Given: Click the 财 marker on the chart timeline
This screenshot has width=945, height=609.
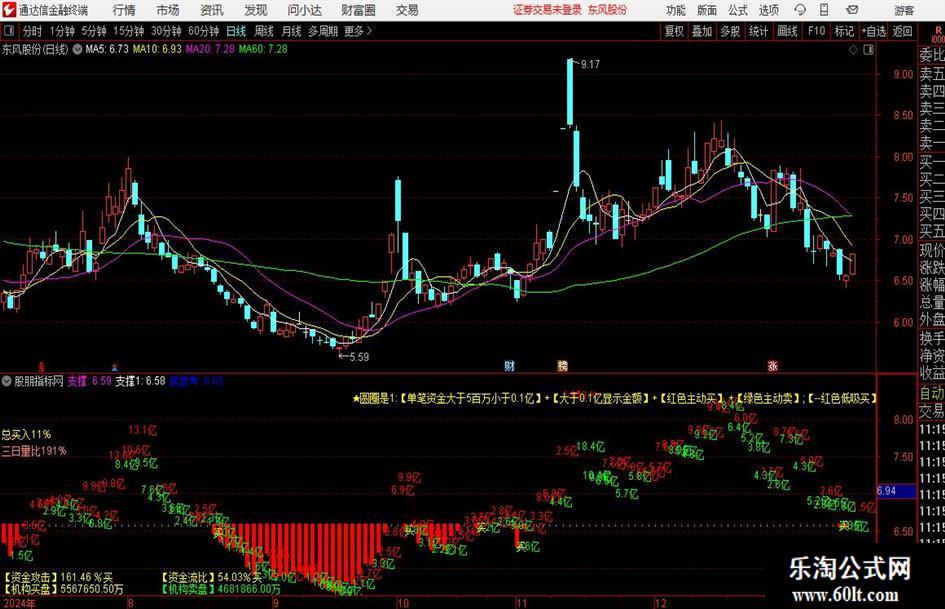Looking at the screenshot, I should tap(509, 365).
